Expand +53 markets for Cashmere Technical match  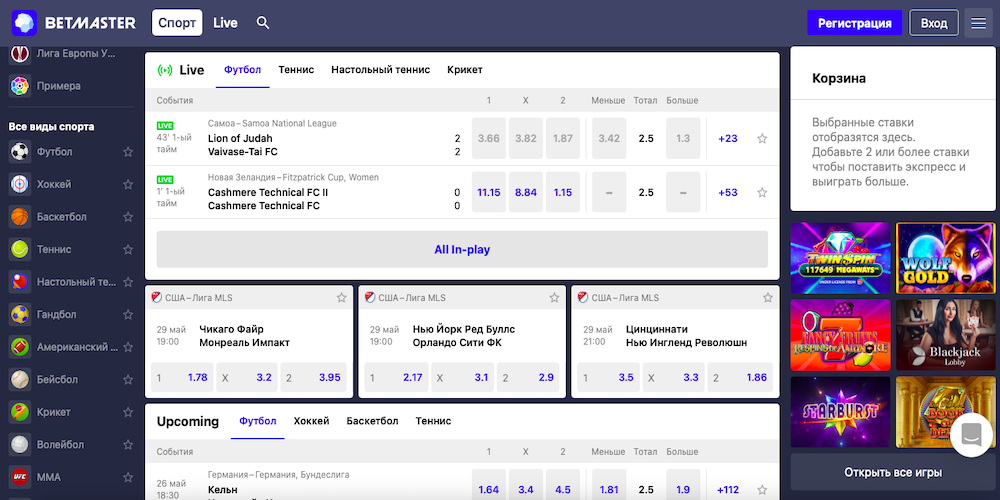(x=728, y=192)
